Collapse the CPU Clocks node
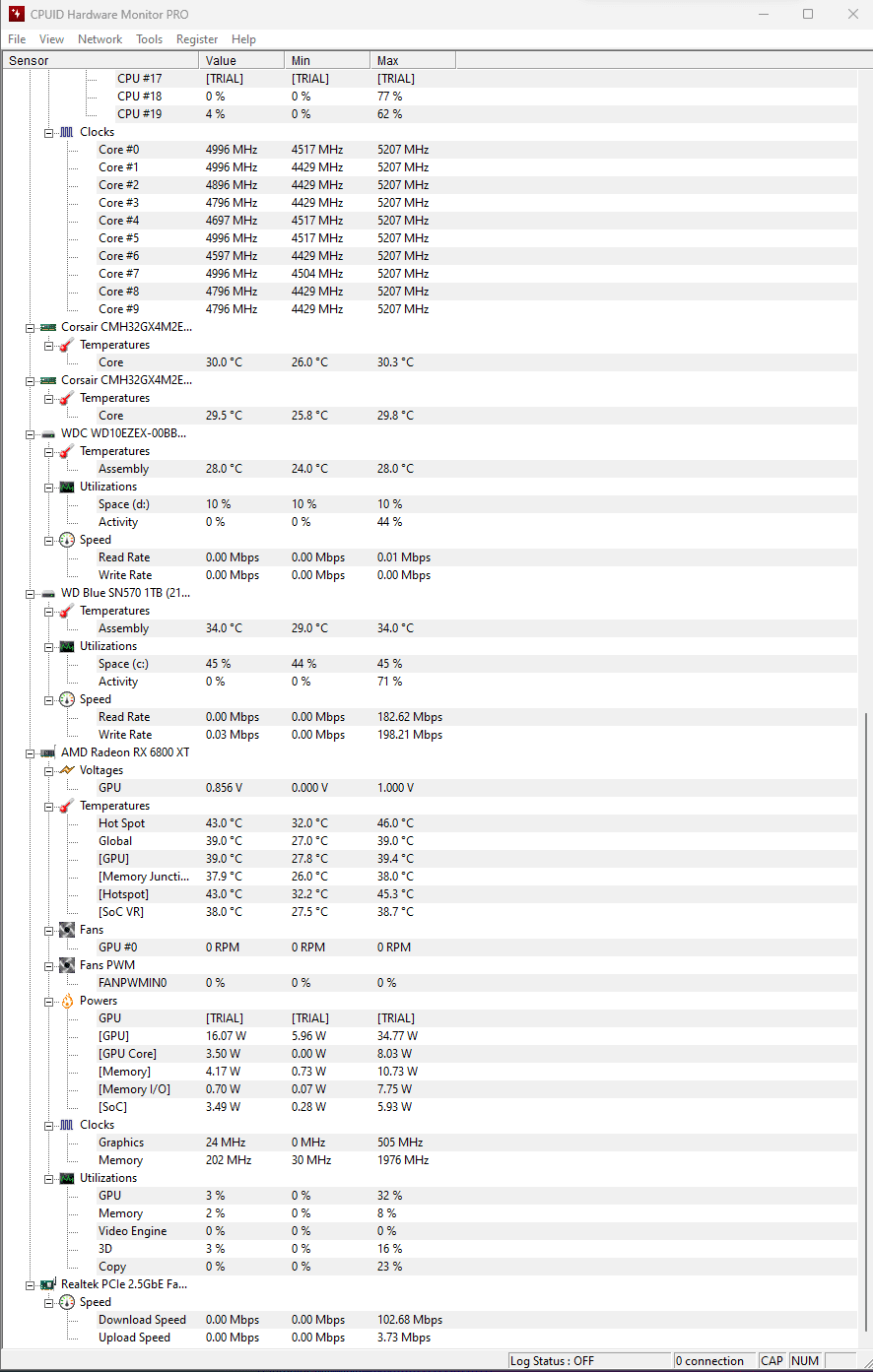This screenshot has width=873, height=1372. coord(49,132)
